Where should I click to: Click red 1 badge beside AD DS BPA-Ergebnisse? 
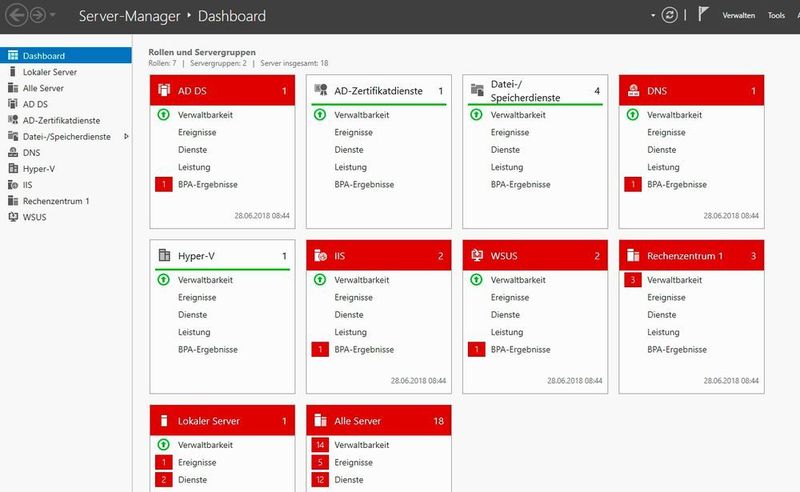[x=164, y=184]
